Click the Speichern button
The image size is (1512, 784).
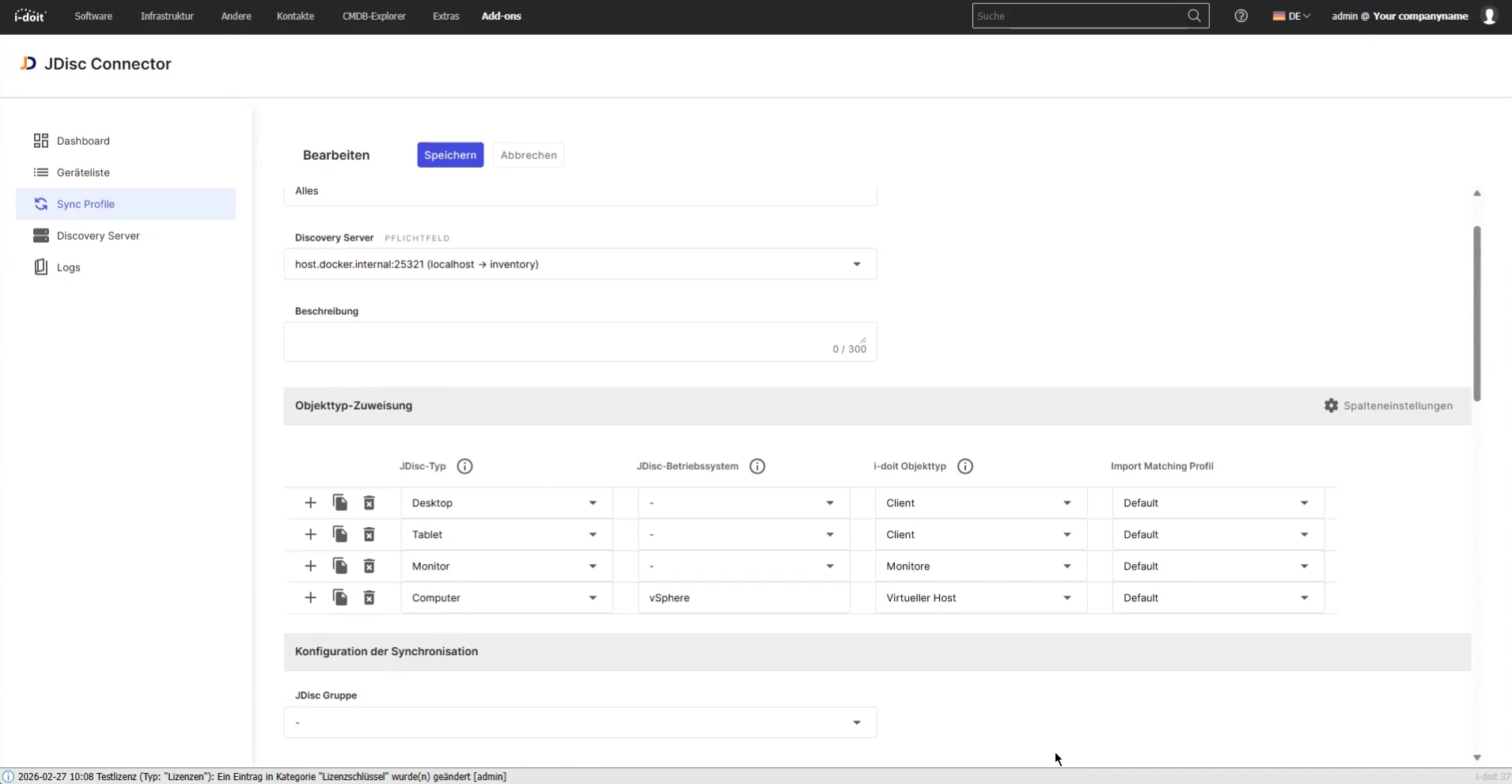tap(449, 155)
